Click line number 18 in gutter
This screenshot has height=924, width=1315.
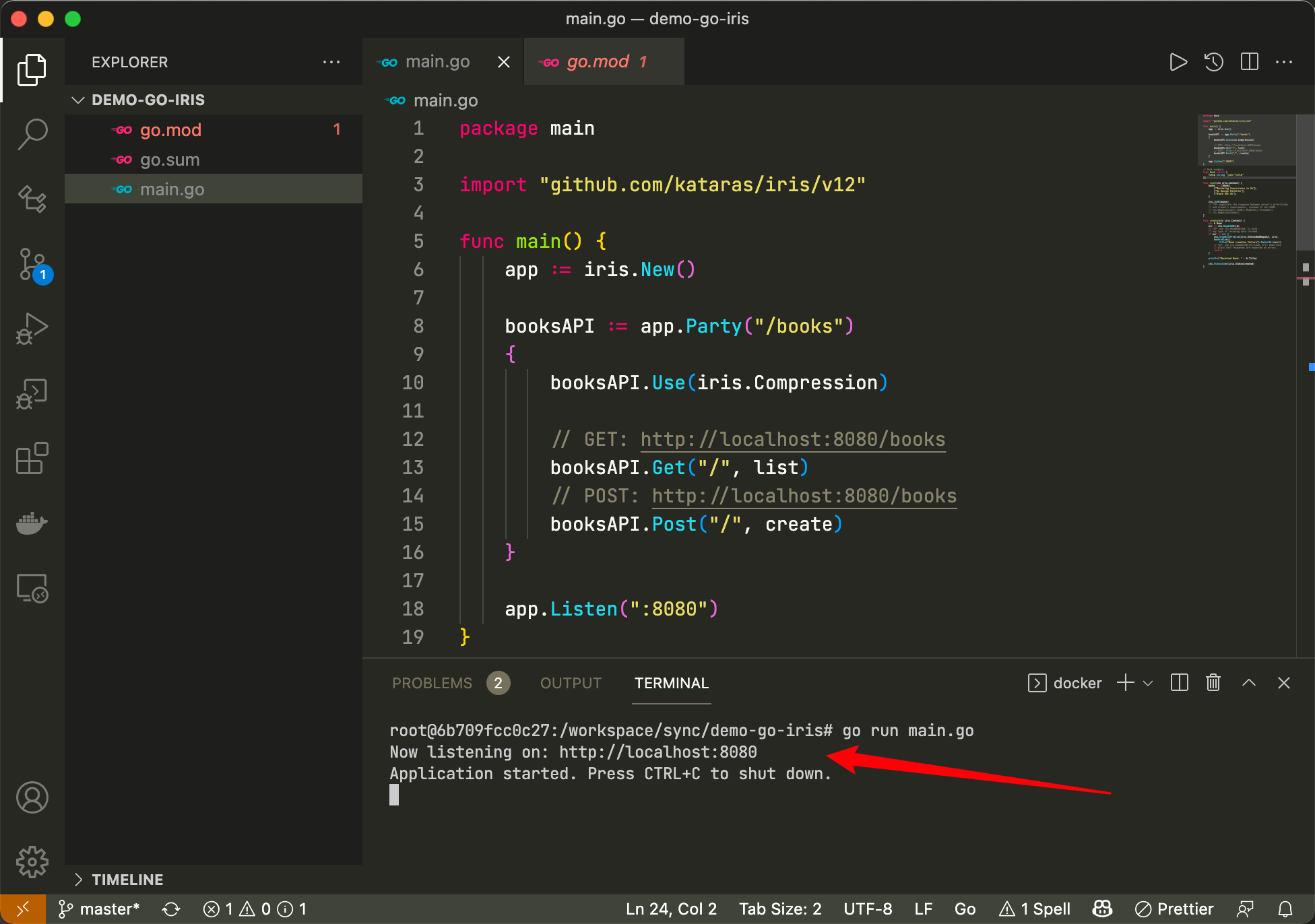point(413,609)
